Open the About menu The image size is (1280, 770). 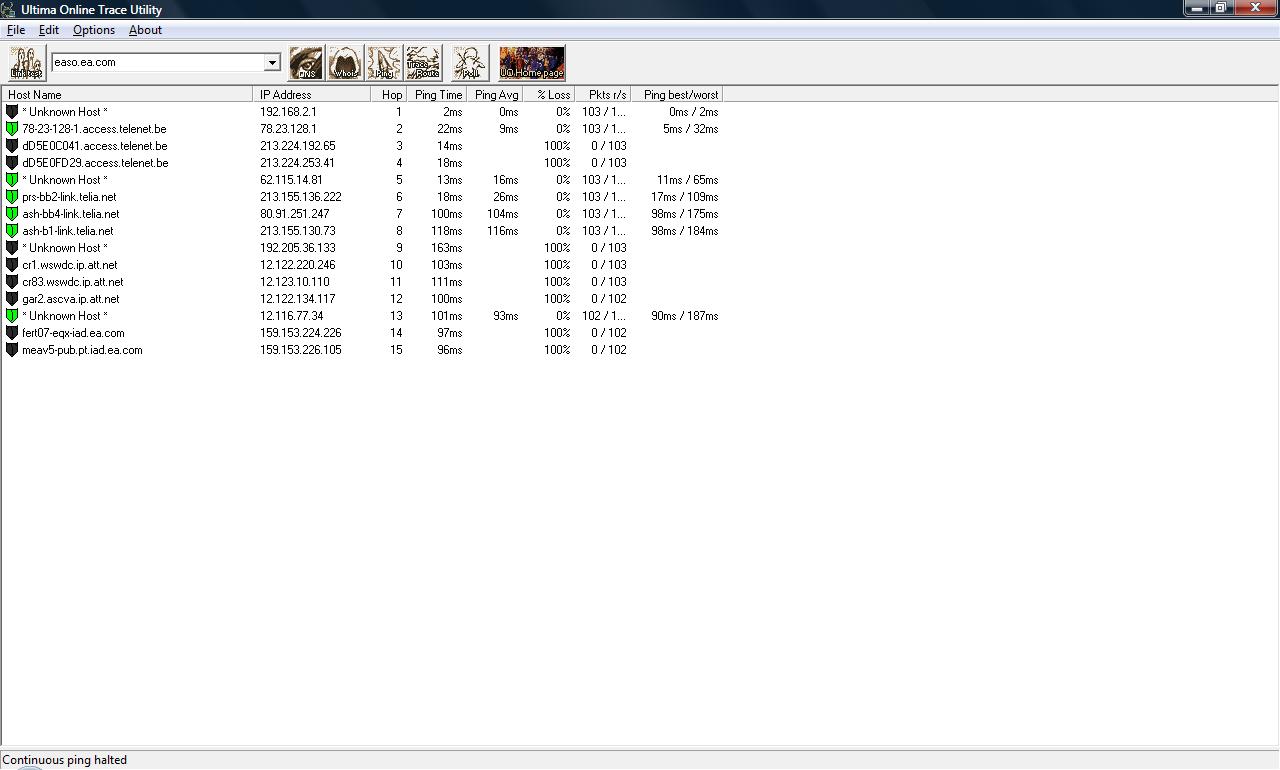point(145,30)
